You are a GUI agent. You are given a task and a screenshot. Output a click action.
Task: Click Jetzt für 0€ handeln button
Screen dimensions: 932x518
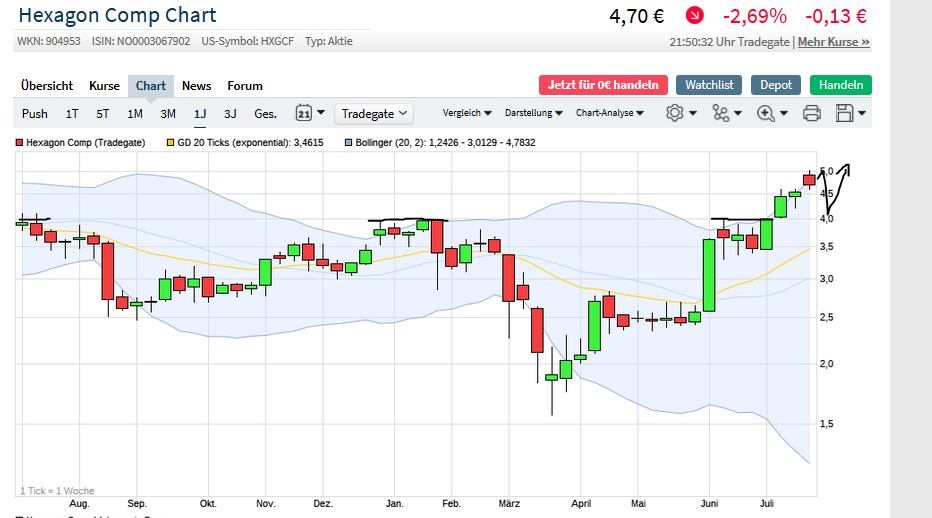tap(603, 85)
